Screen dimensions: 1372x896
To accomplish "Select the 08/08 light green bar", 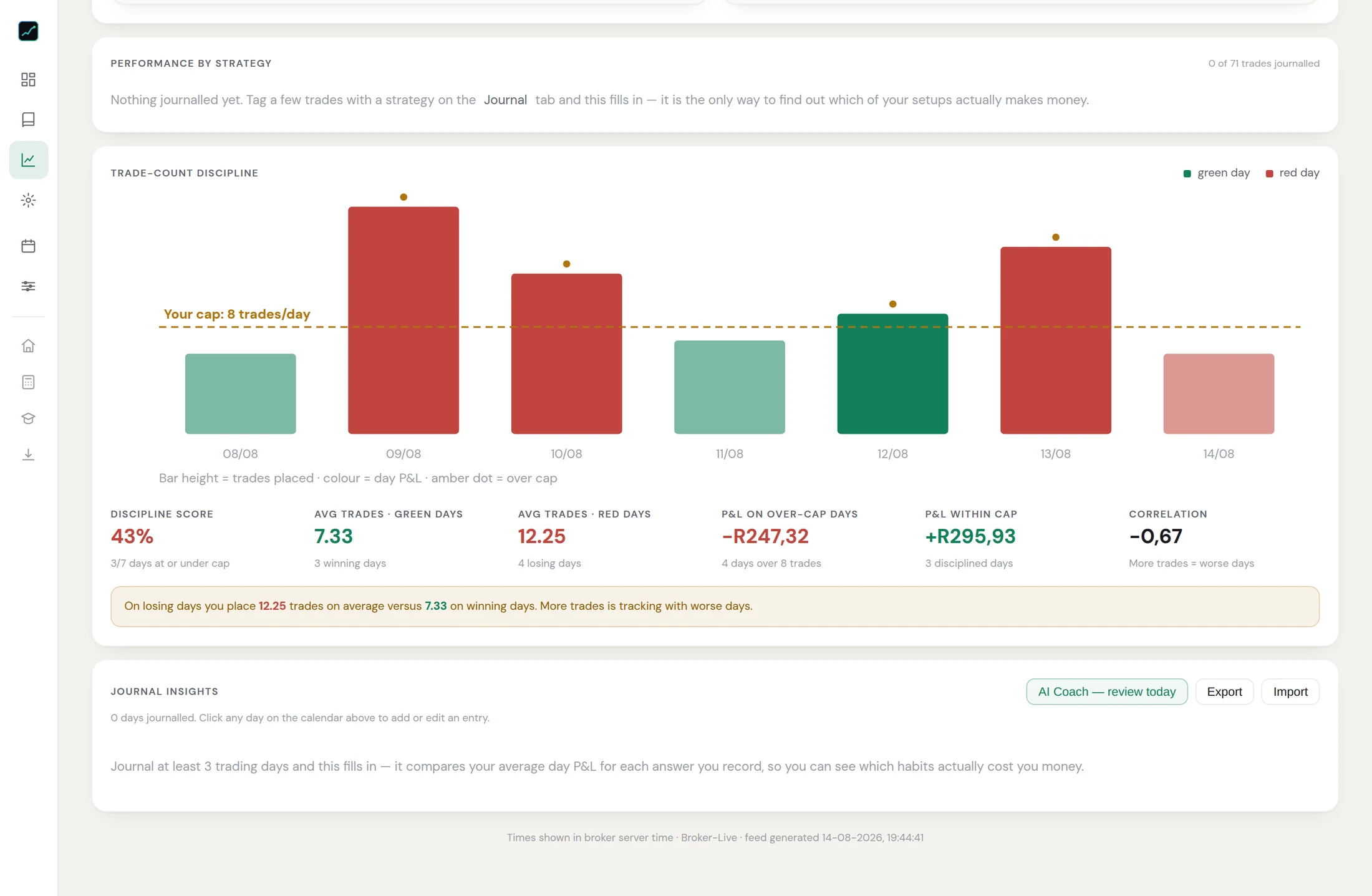I will (x=240, y=393).
